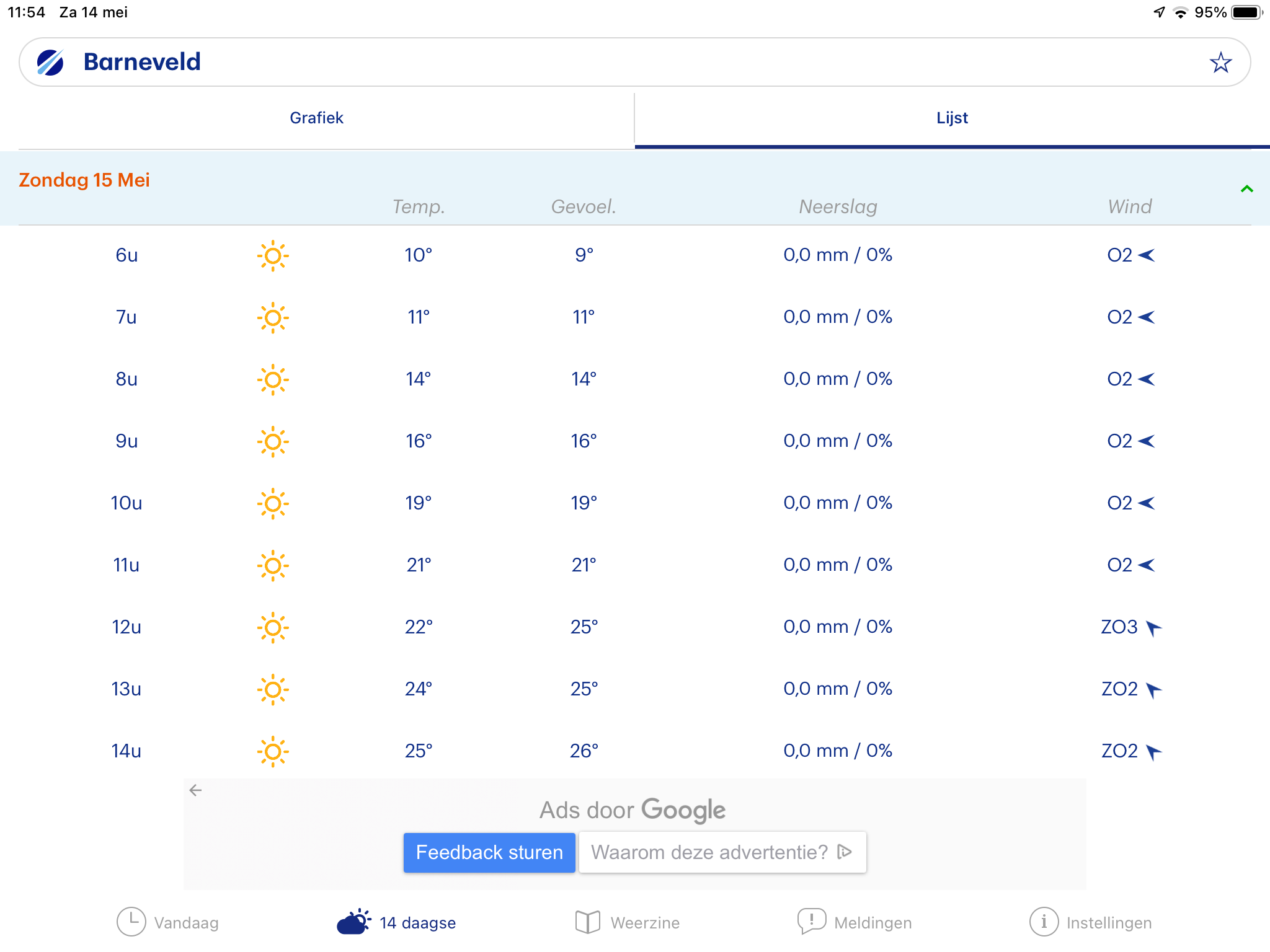1270x952 pixels.
Task: Click the 9° feels-like value
Action: coord(584,255)
